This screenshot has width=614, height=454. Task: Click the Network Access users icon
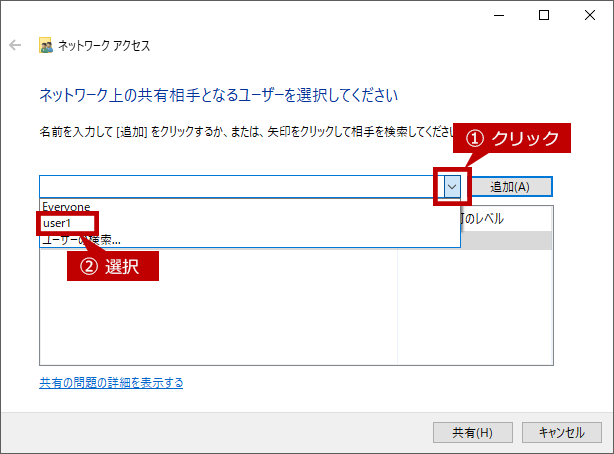tap(46, 45)
